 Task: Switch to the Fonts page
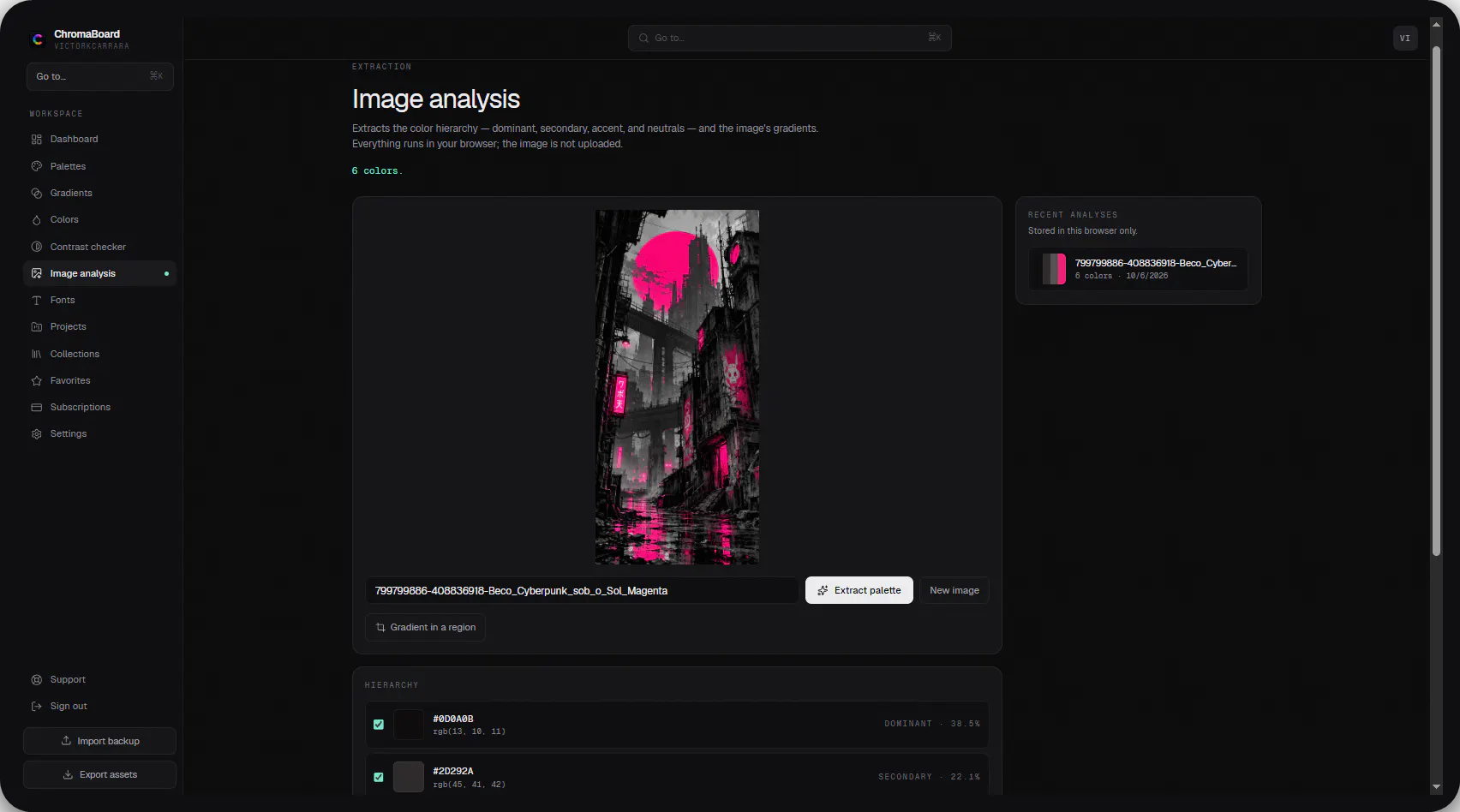tap(99, 301)
